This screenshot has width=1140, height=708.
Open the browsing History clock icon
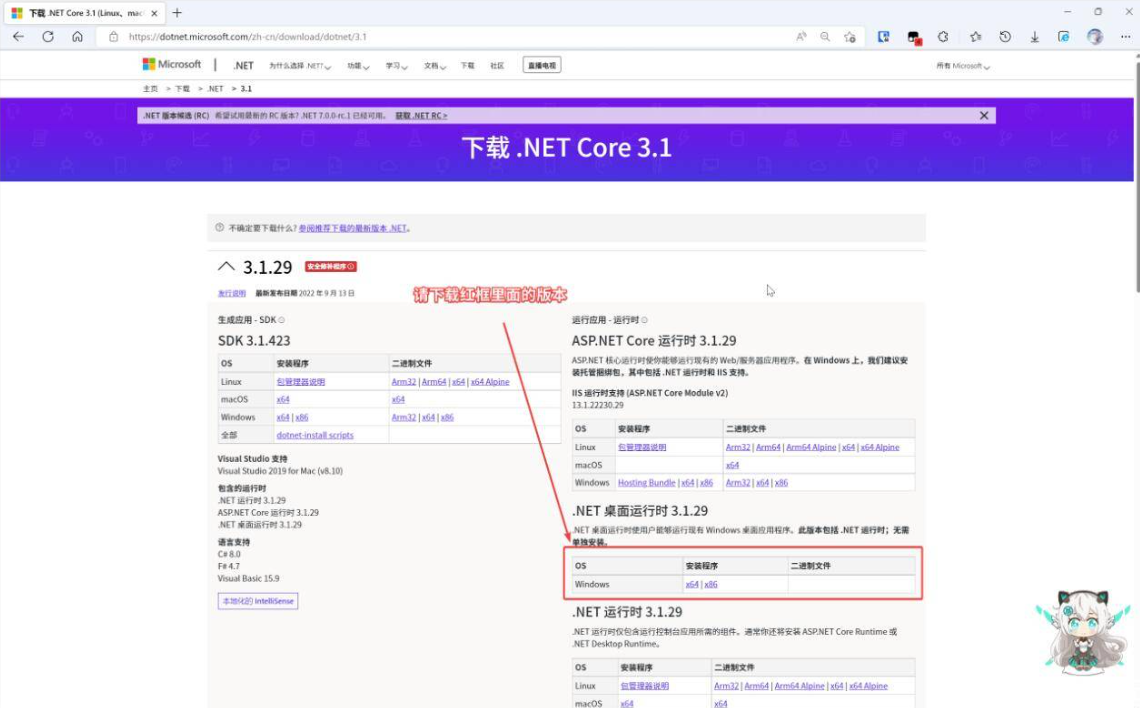pos(1005,36)
